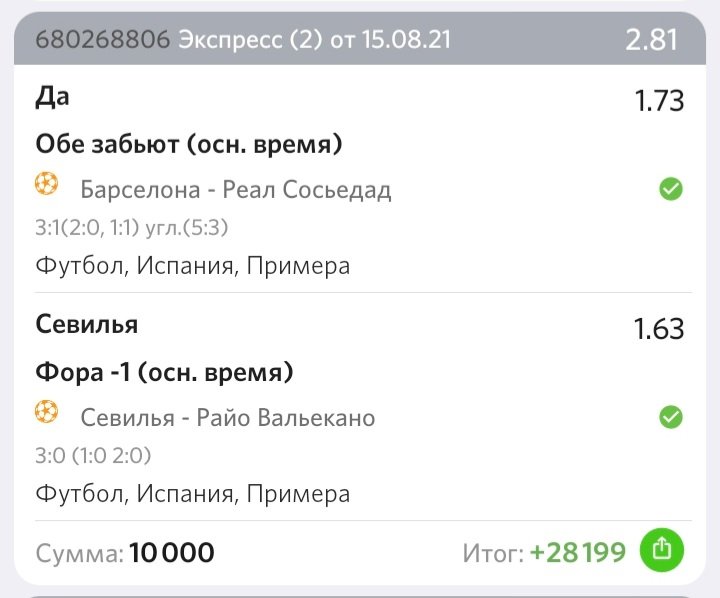
Task: Open the Барселона - Реал Сосьедад match
Action: pyautogui.click(x=236, y=189)
